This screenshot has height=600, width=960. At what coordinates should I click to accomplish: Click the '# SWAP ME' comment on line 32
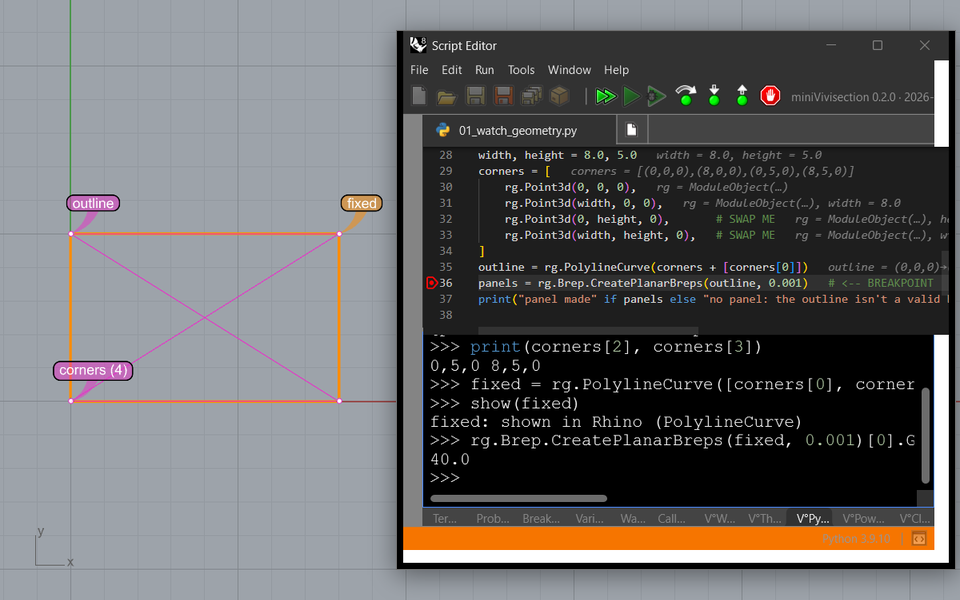745,219
